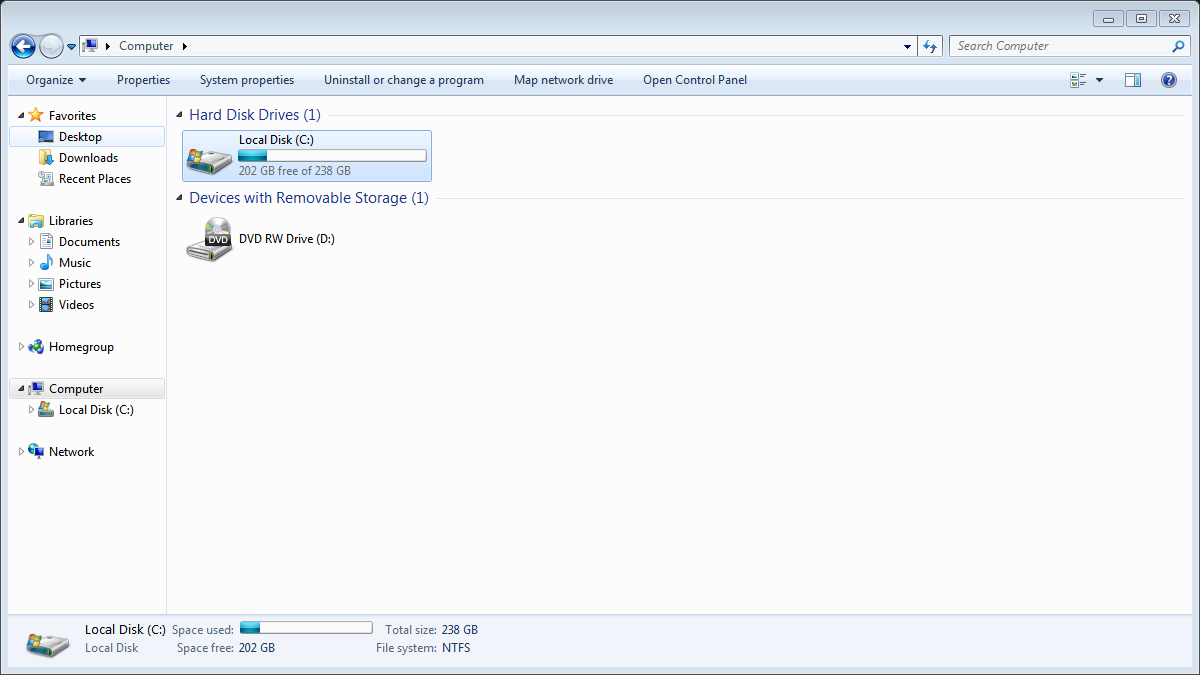Open the view options dropdown arrow
This screenshot has height=675, width=1200.
coord(1099,80)
